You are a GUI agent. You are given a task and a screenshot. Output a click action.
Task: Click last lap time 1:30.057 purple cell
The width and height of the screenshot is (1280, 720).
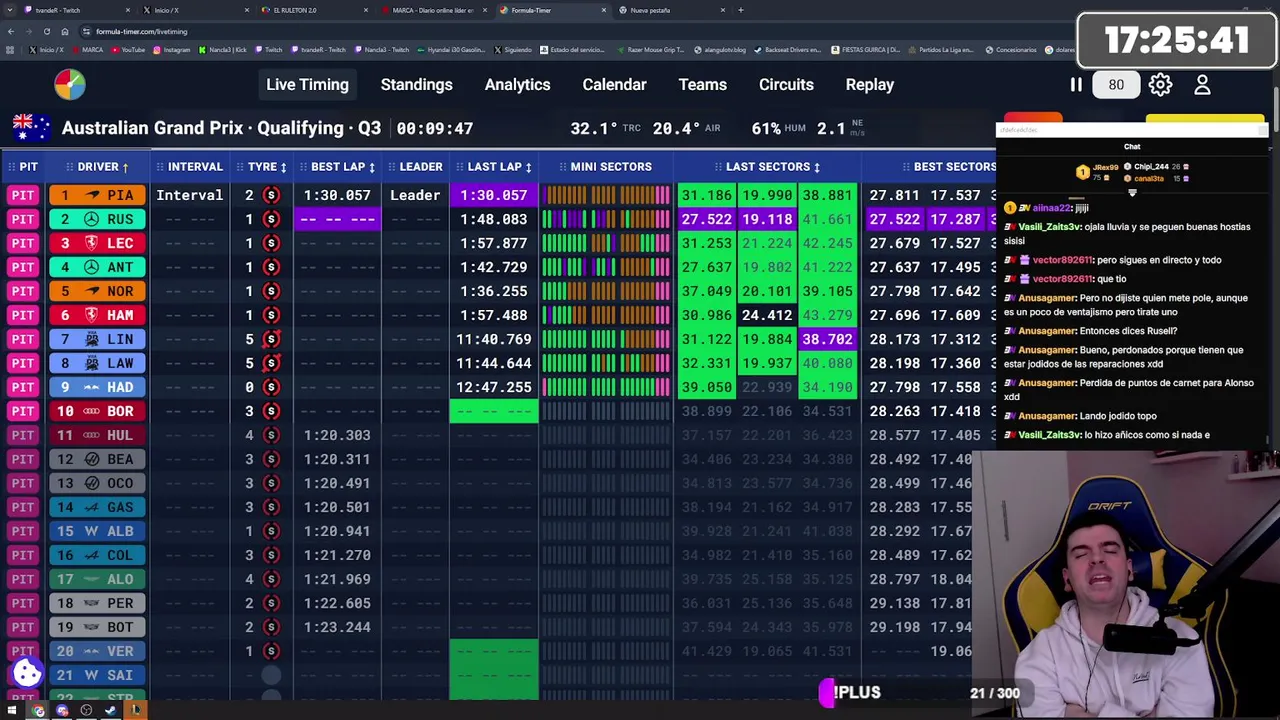[x=494, y=195]
